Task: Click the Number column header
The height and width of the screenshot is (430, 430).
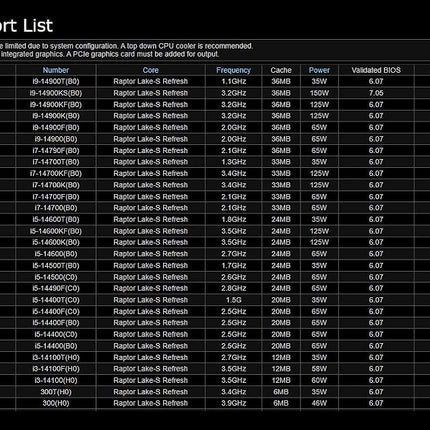Action: tap(56, 70)
